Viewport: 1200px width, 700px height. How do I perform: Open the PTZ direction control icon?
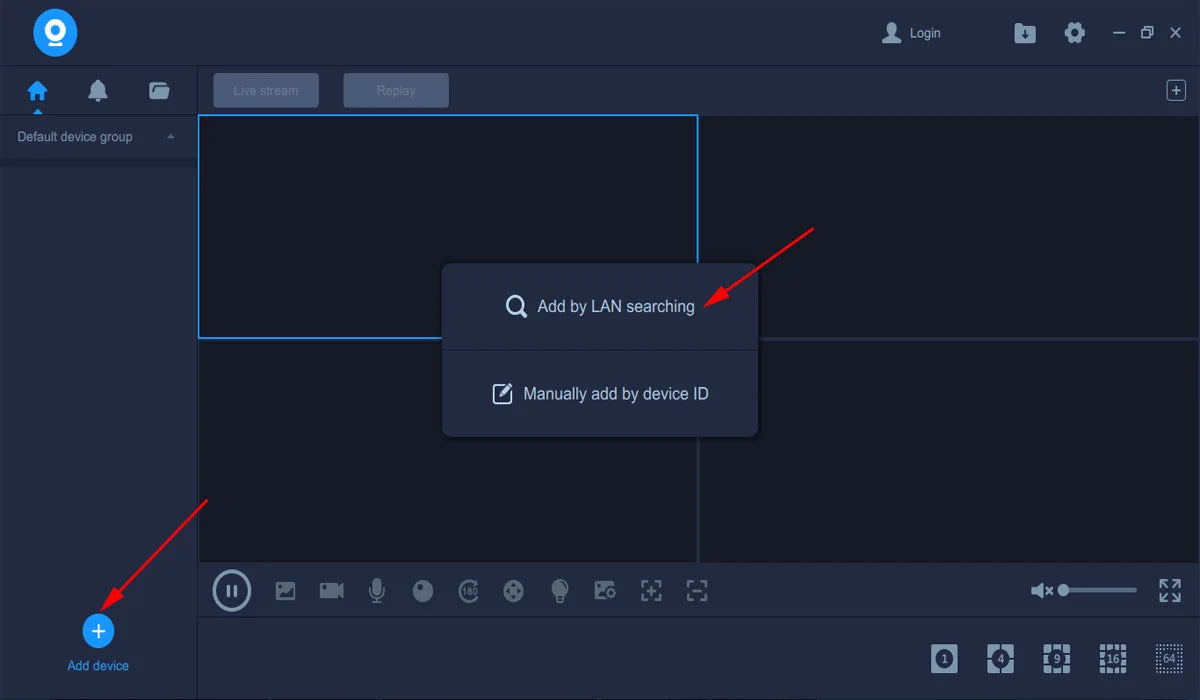(x=513, y=591)
